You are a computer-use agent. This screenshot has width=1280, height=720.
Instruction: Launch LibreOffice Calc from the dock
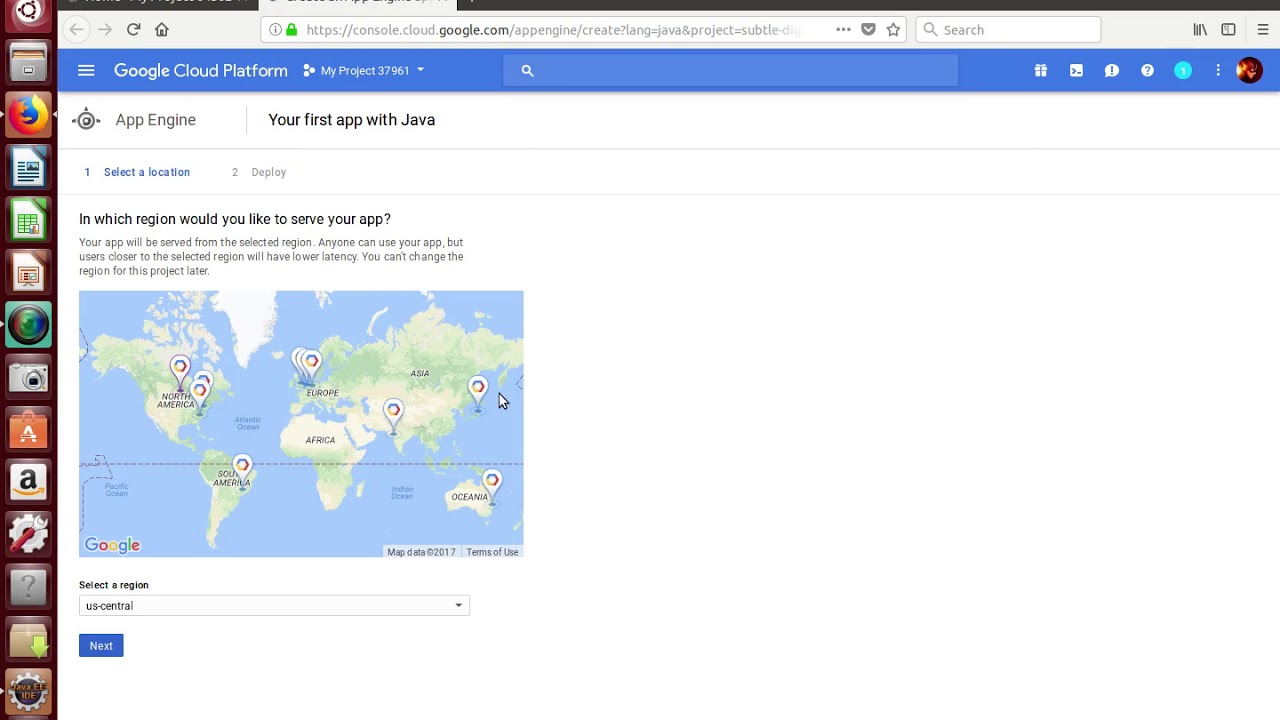click(28, 219)
